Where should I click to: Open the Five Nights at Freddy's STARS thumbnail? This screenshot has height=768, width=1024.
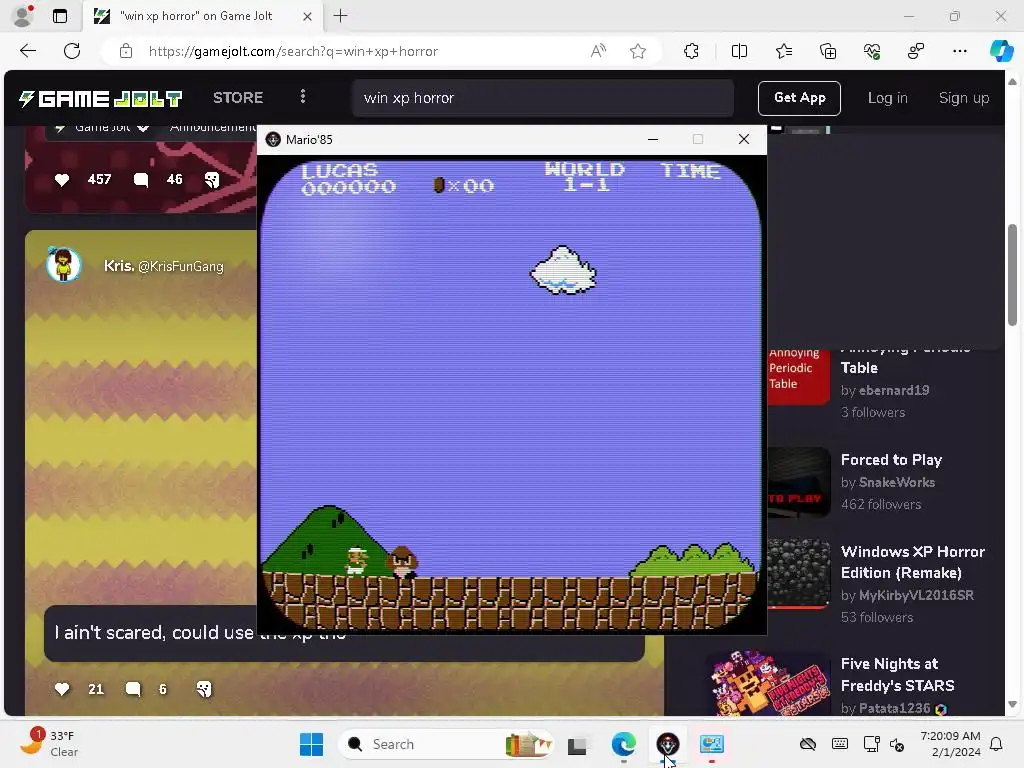coord(769,683)
